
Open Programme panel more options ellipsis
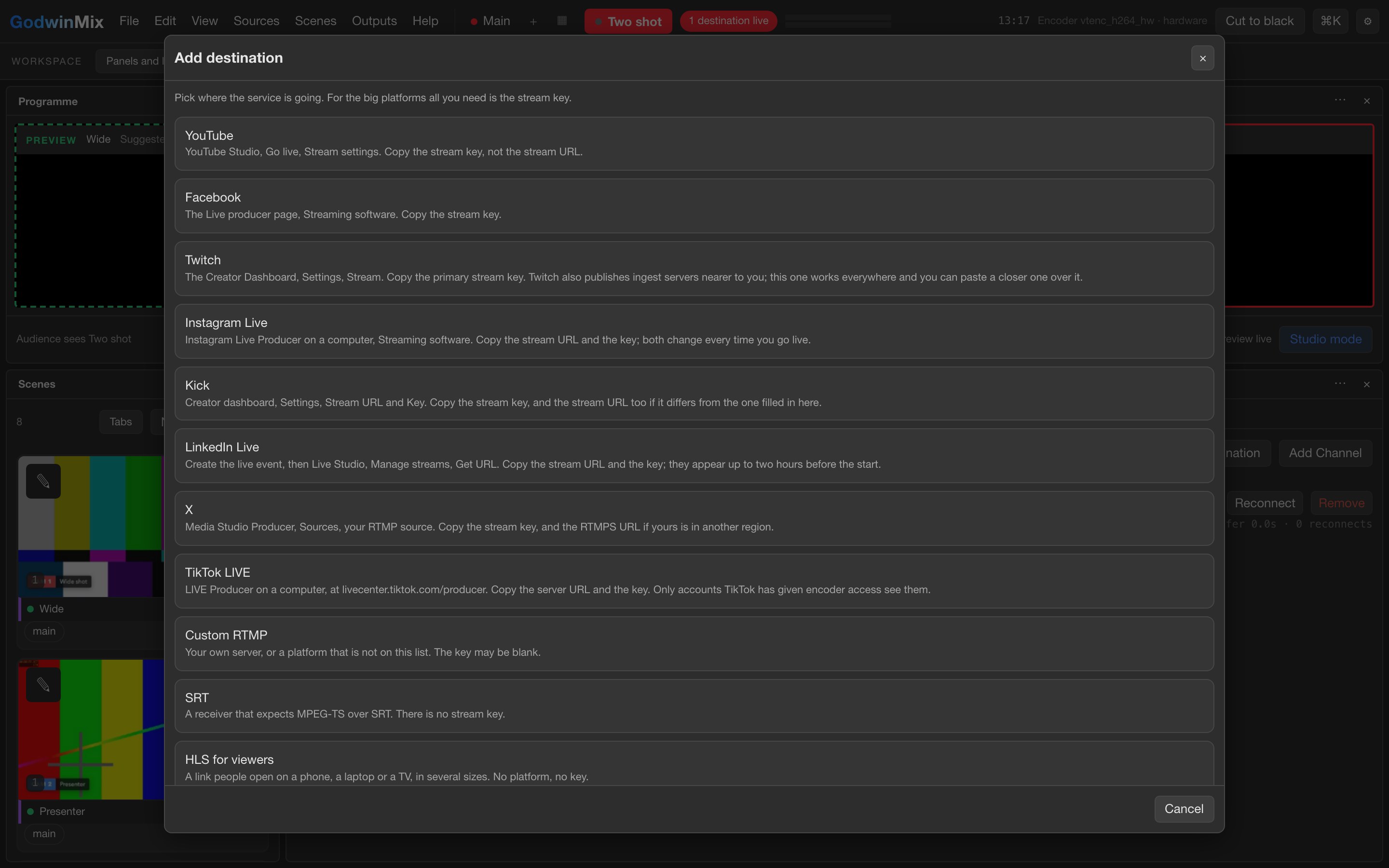pos(1340,100)
